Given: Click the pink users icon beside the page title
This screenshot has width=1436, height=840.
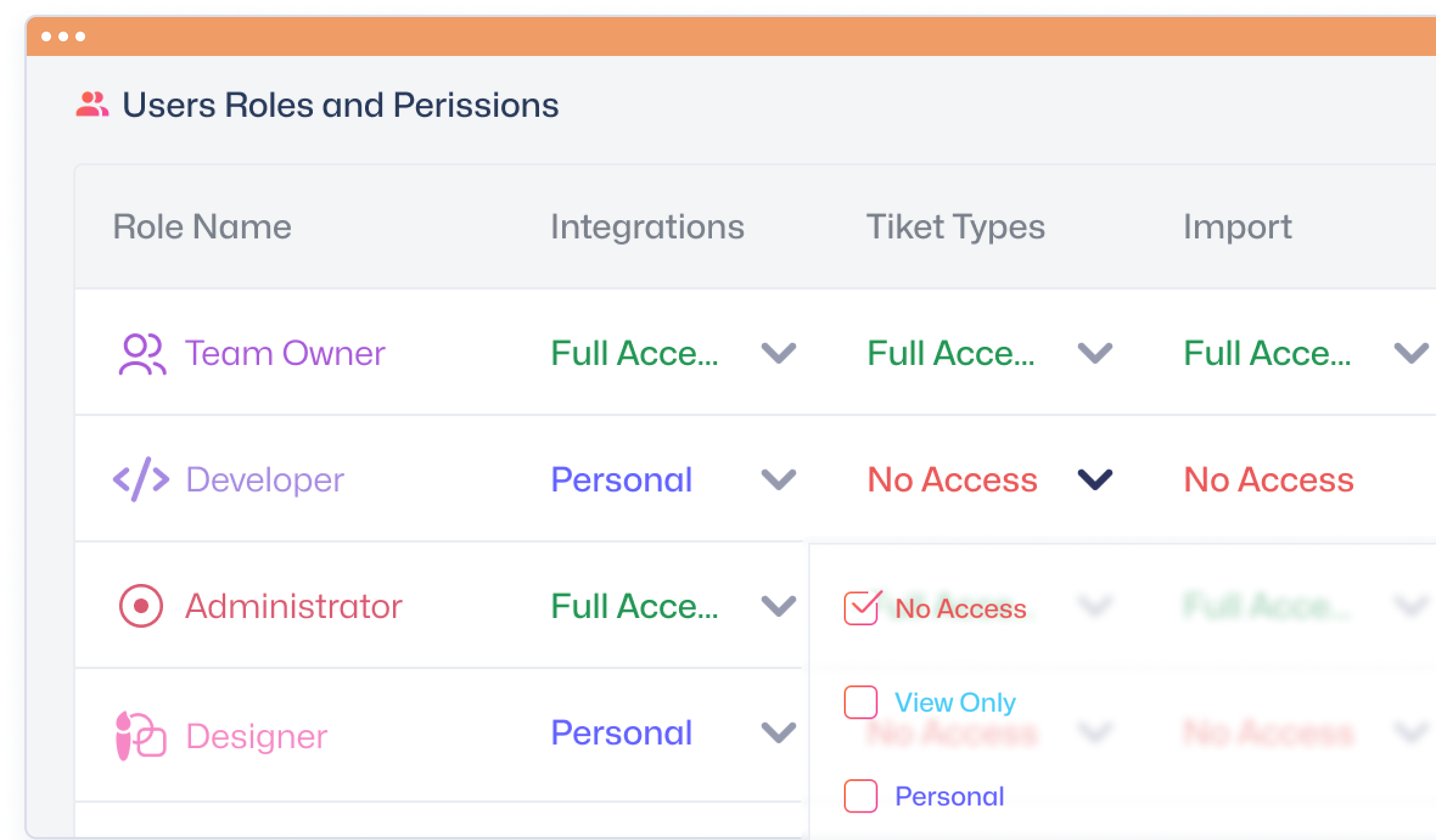Looking at the screenshot, I should (x=92, y=104).
